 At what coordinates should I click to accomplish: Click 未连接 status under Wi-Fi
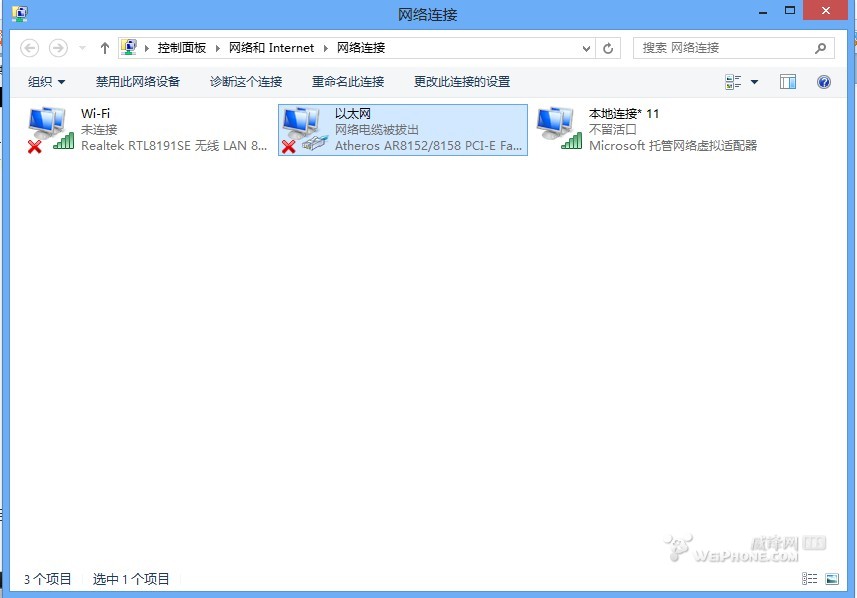(x=99, y=130)
